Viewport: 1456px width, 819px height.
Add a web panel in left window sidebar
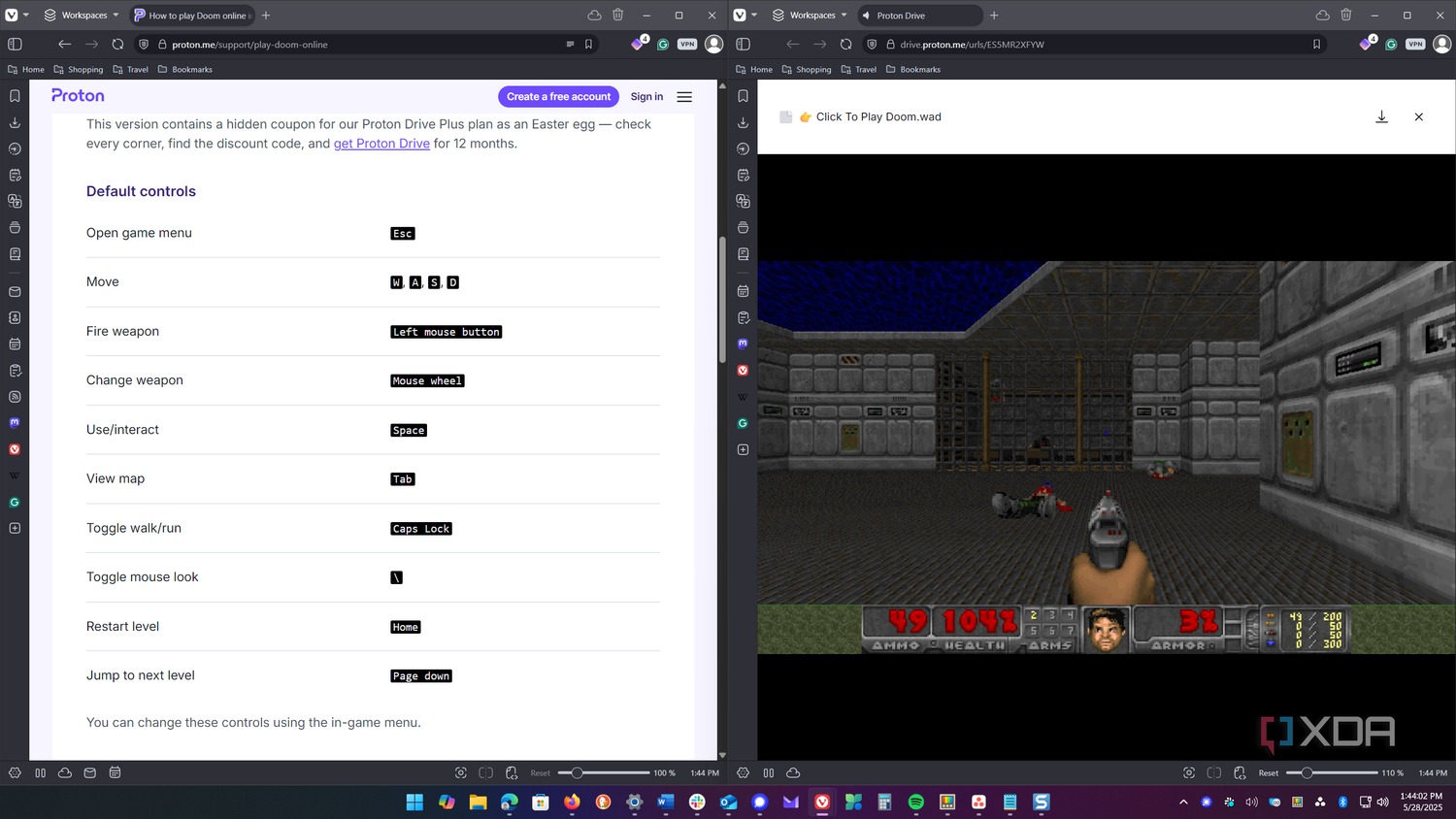(x=15, y=529)
